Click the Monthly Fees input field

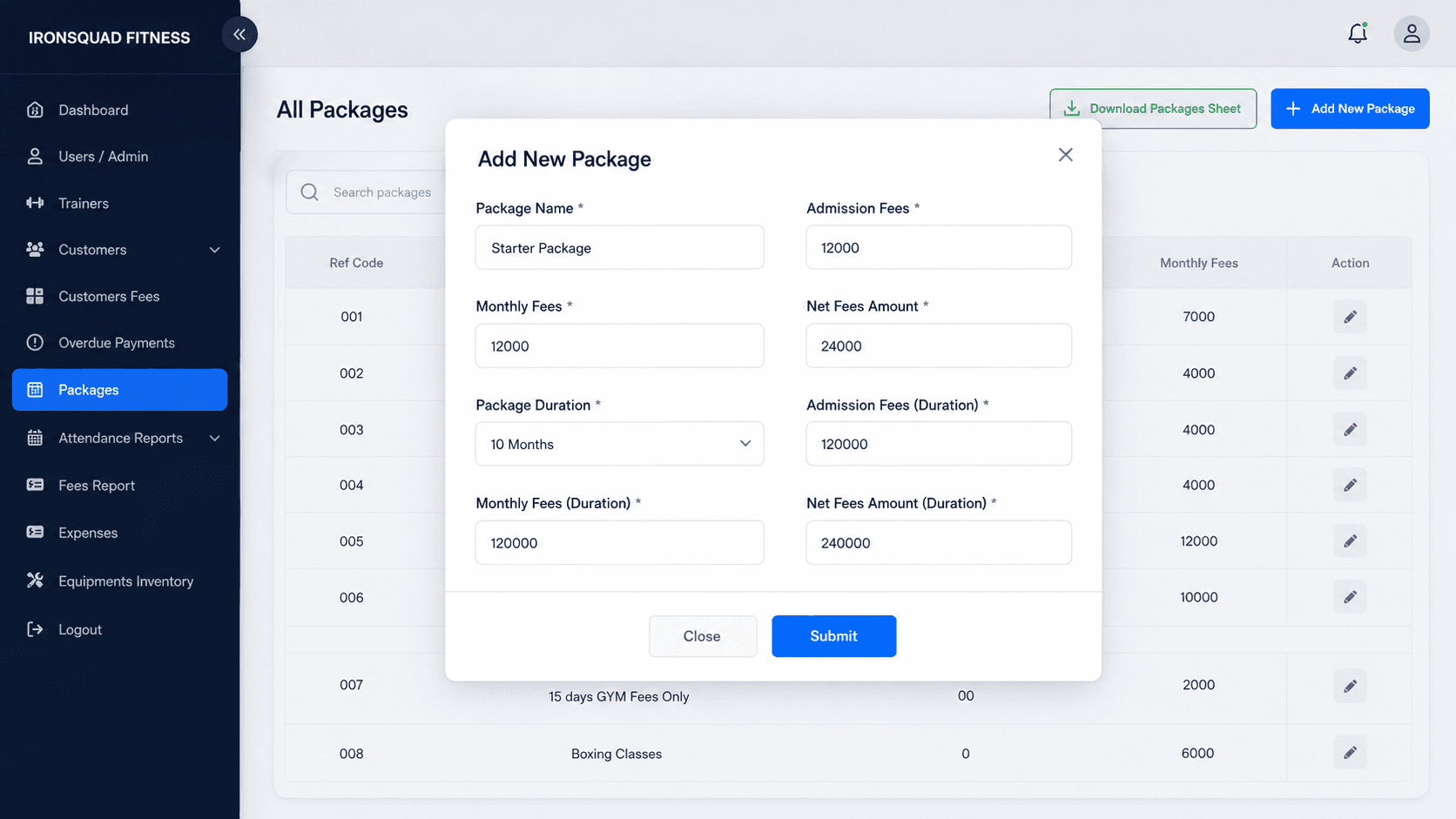[x=619, y=346]
